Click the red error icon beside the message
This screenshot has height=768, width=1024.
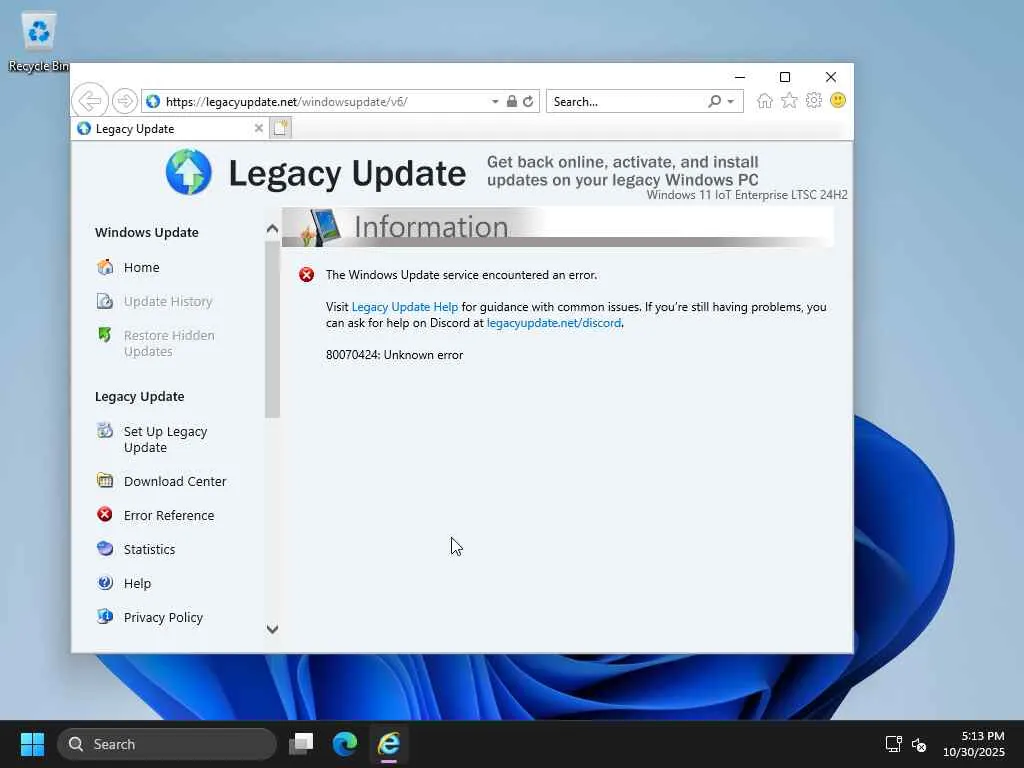[306, 275]
